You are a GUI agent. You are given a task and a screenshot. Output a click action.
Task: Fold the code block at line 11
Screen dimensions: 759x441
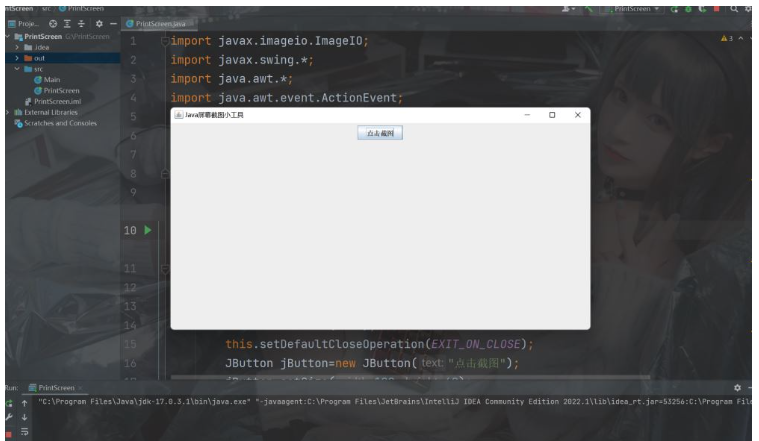165,269
